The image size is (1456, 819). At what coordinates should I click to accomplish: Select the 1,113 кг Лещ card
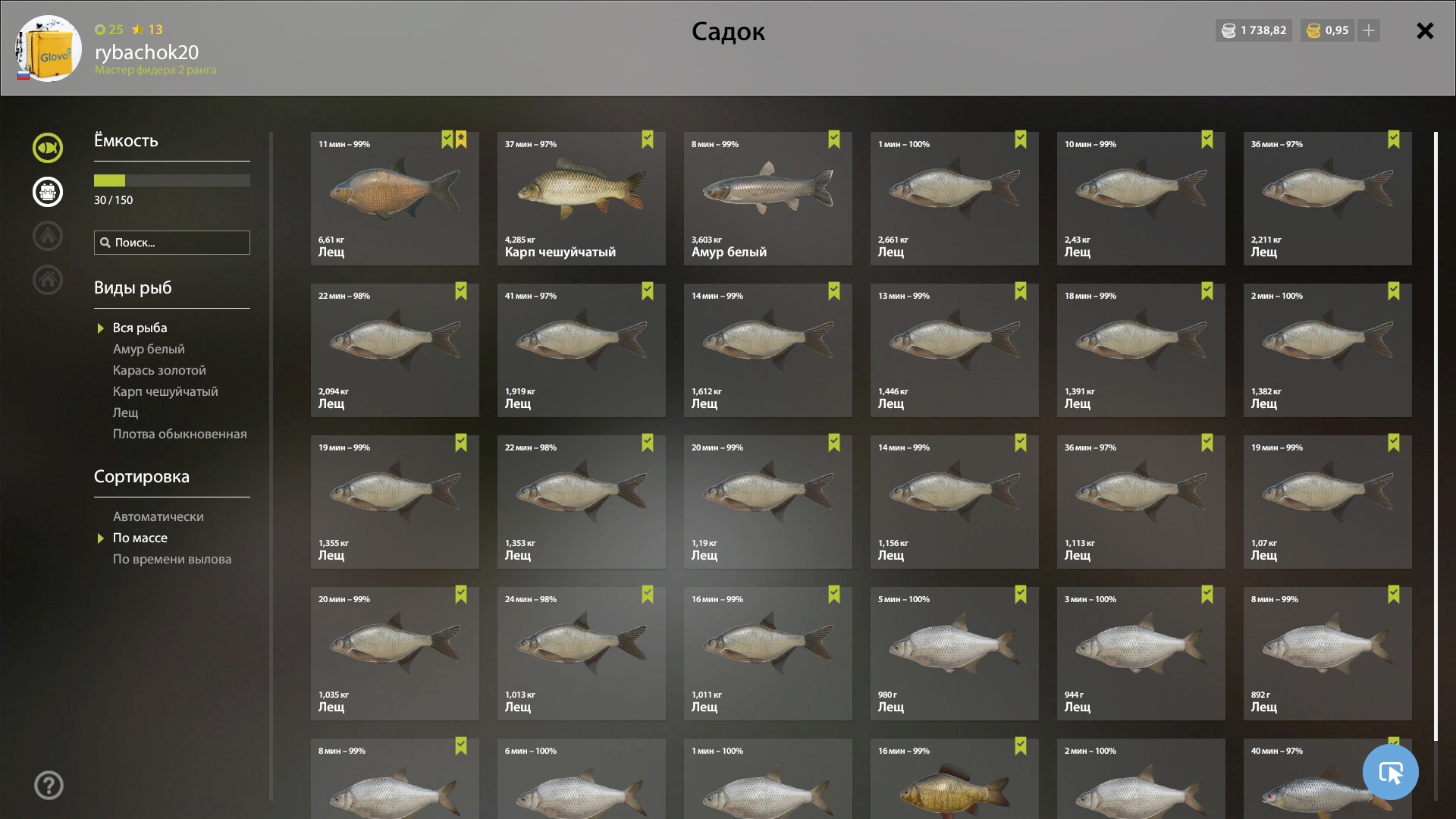1141,502
